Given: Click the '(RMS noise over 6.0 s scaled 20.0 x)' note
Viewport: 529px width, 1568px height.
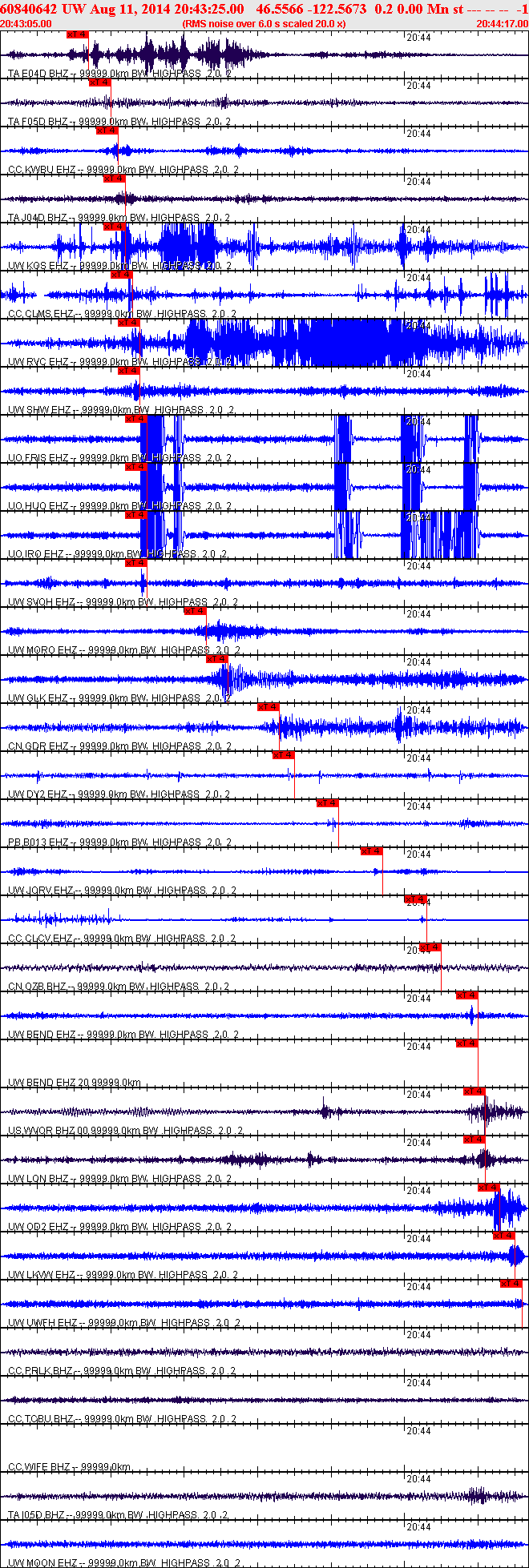Looking at the screenshot, I should pos(264,24).
